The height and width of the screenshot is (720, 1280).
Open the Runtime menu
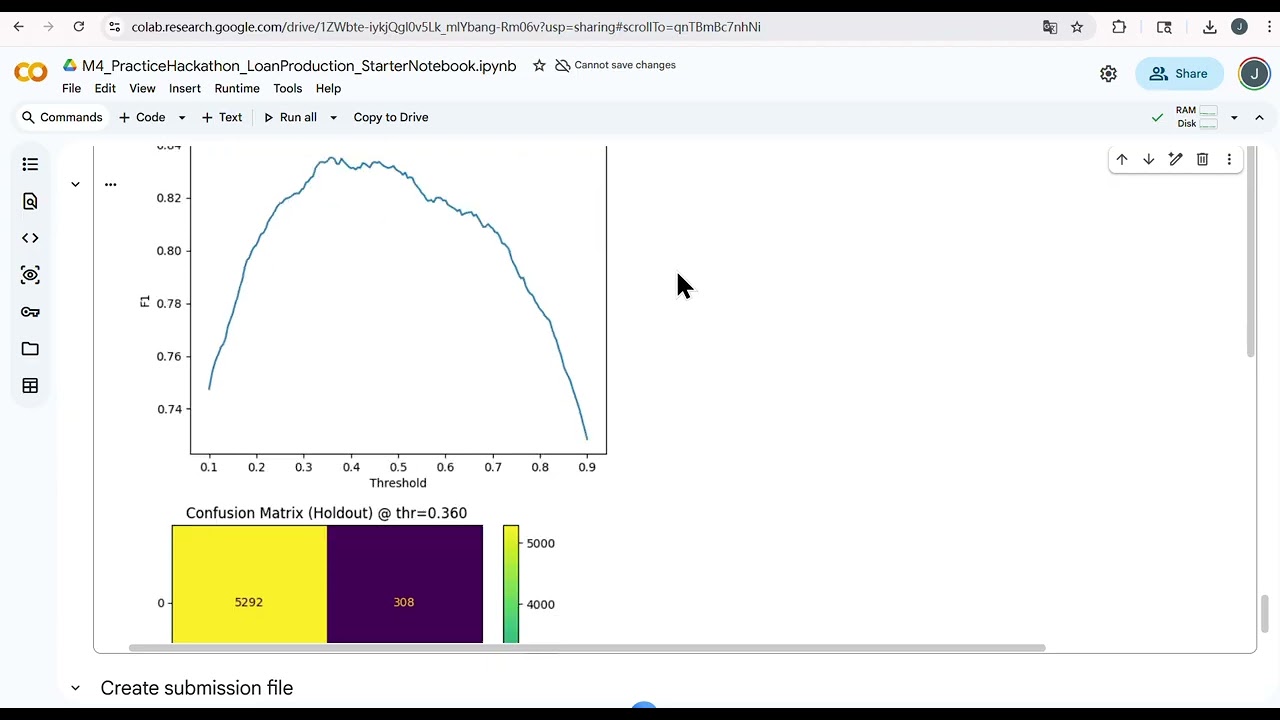237,88
